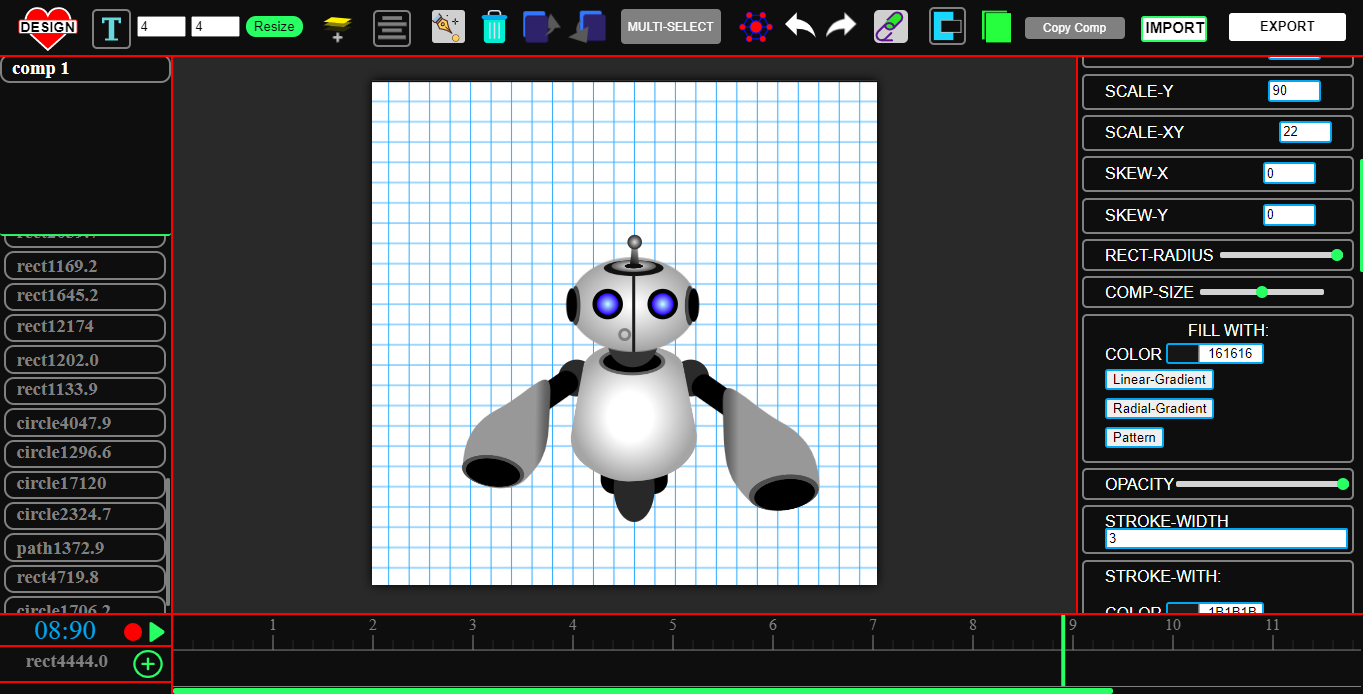Click the green horizontal timeline scrollbar

(x=643, y=690)
